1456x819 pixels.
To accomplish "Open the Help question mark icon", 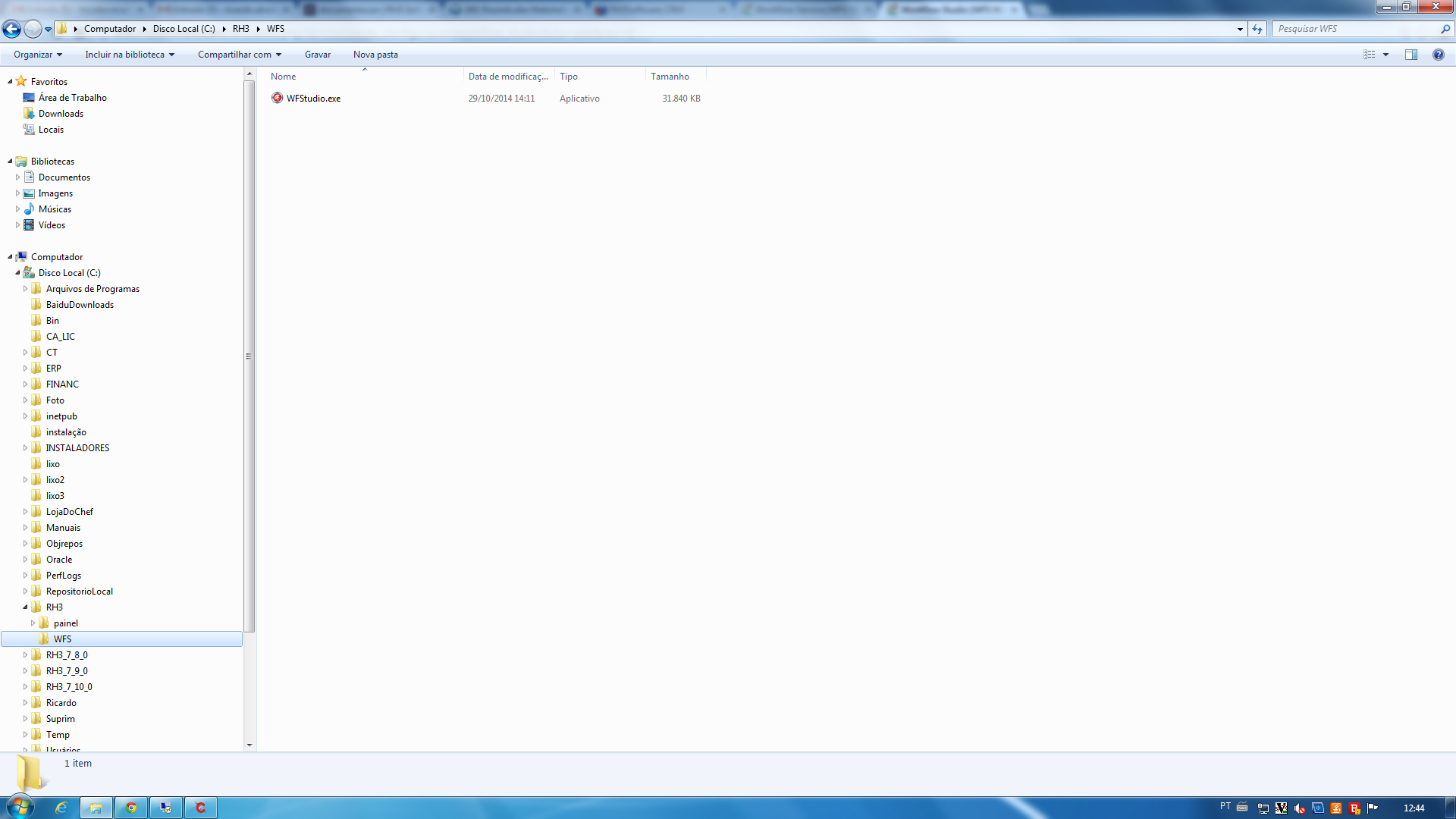I will [x=1438, y=55].
